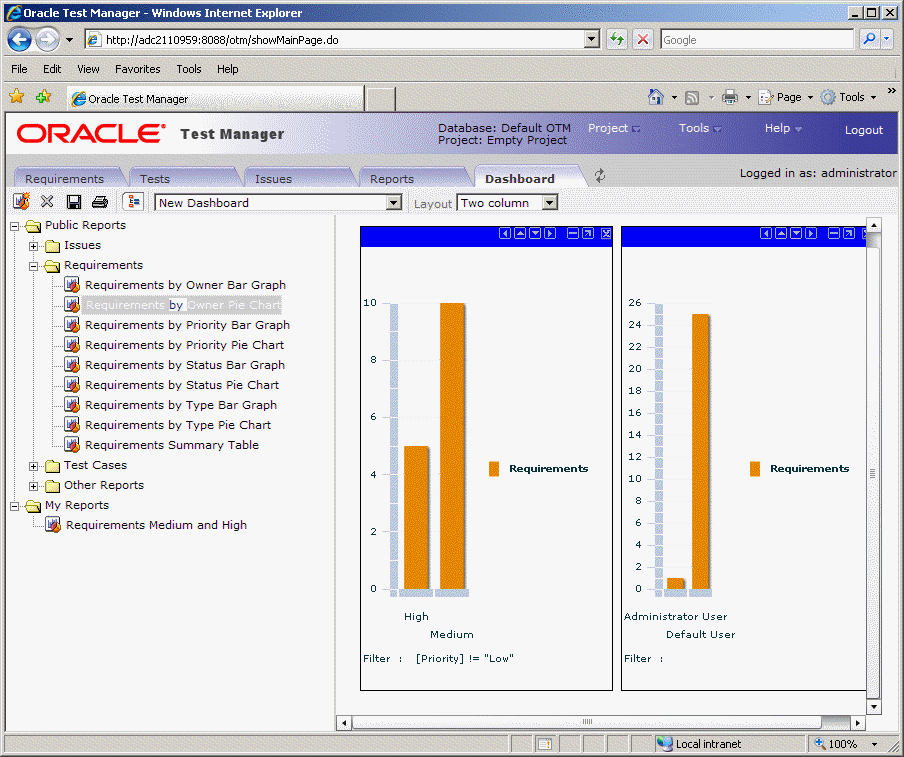The width and height of the screenshot is (904, 757).
Task: Click the browser Stop icon
Action: [643, 40]
